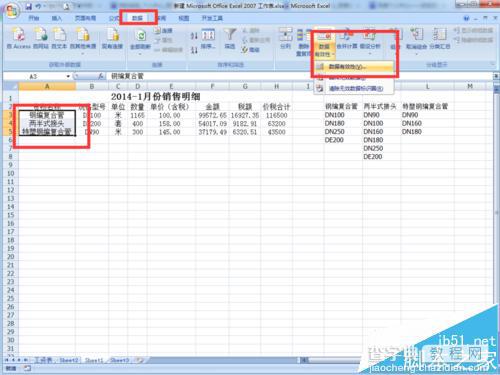The image size is (500, 375).
Task: Click Show Detail in outline group
Action: click(473, 31)
